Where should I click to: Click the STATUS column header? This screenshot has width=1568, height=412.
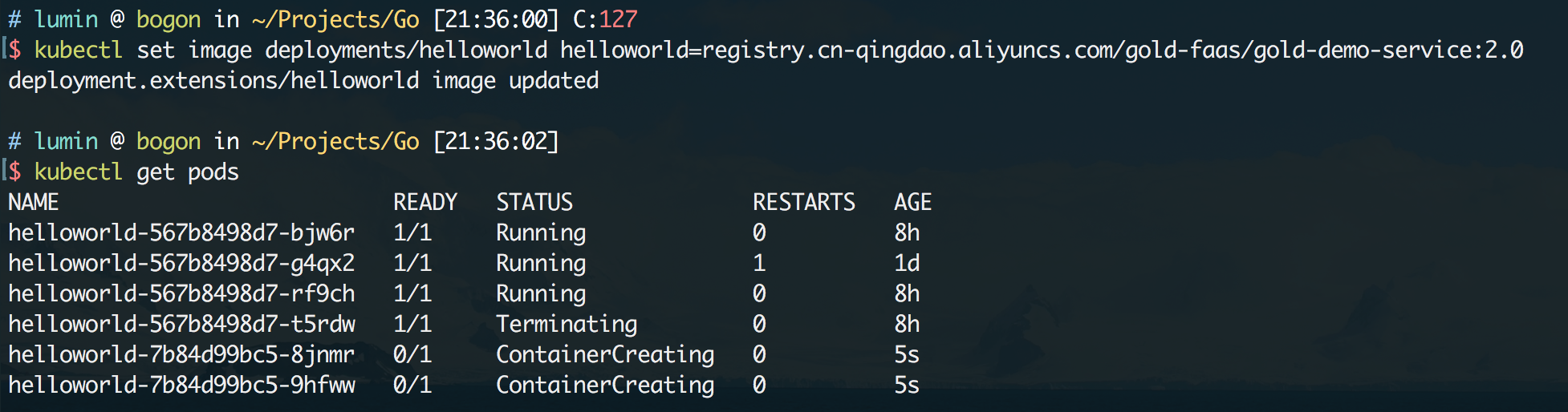point(534,202)
